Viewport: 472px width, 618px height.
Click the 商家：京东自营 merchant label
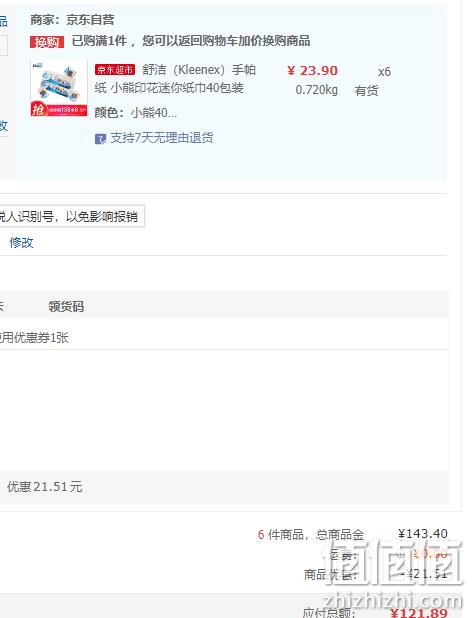(72, 20)
